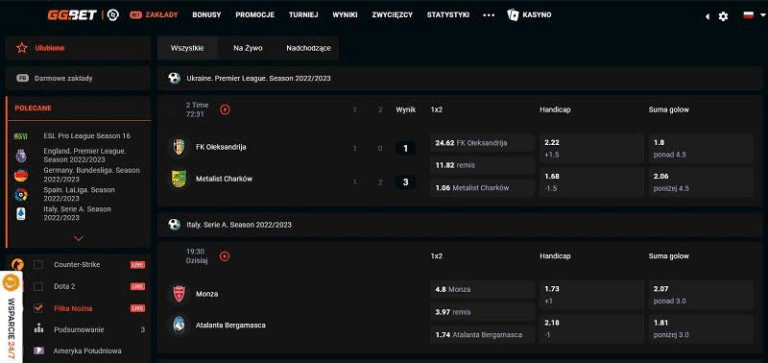Collapse Italy Serie A Season header
The width and height of the screenshot is (768, 363).
(460, 225)
